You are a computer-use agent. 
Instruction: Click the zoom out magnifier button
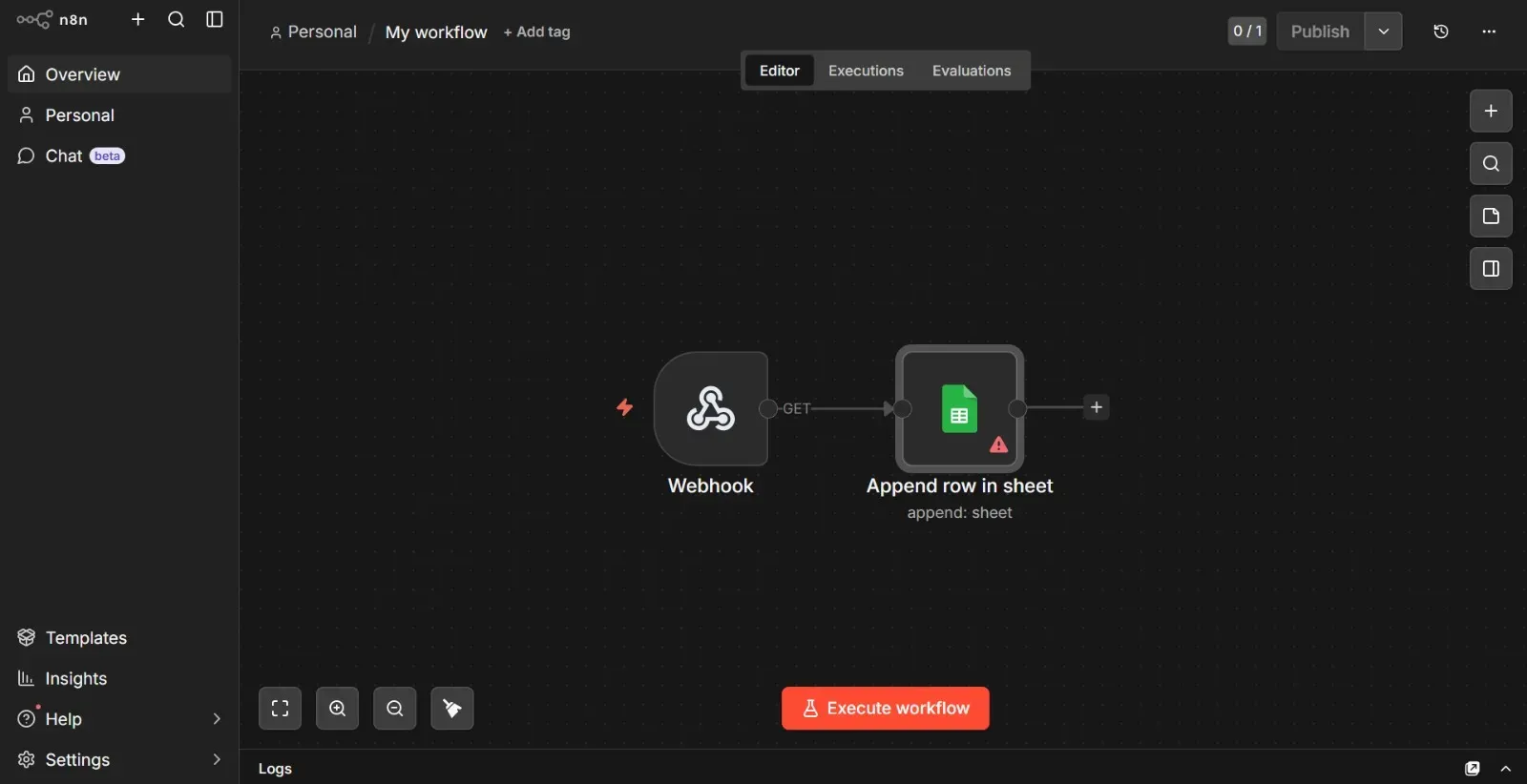[x=394, y=709]
